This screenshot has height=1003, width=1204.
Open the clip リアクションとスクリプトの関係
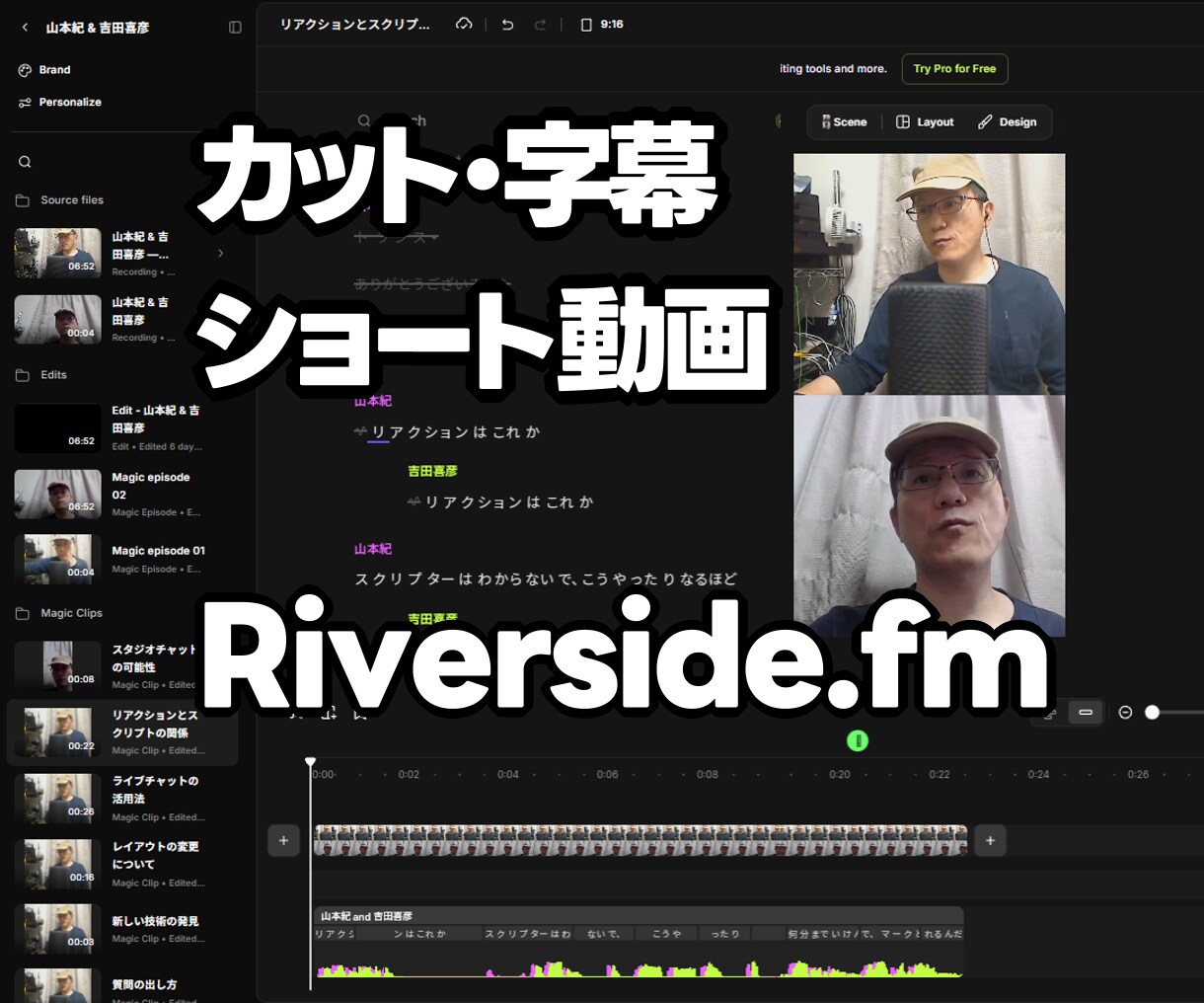[122, 733]
